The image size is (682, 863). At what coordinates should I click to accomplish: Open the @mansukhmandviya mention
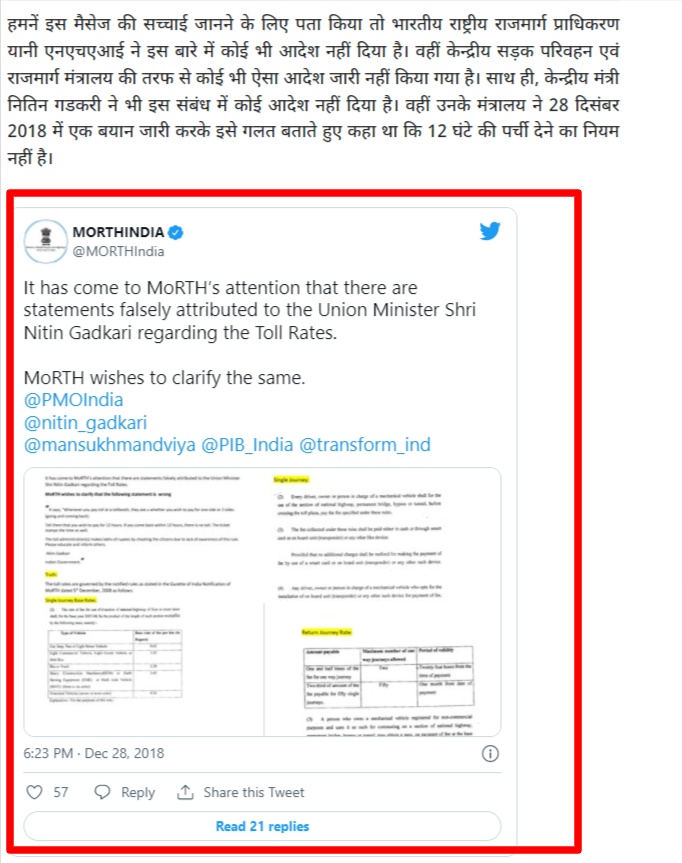pyautogui.click(x=110, y=445)
